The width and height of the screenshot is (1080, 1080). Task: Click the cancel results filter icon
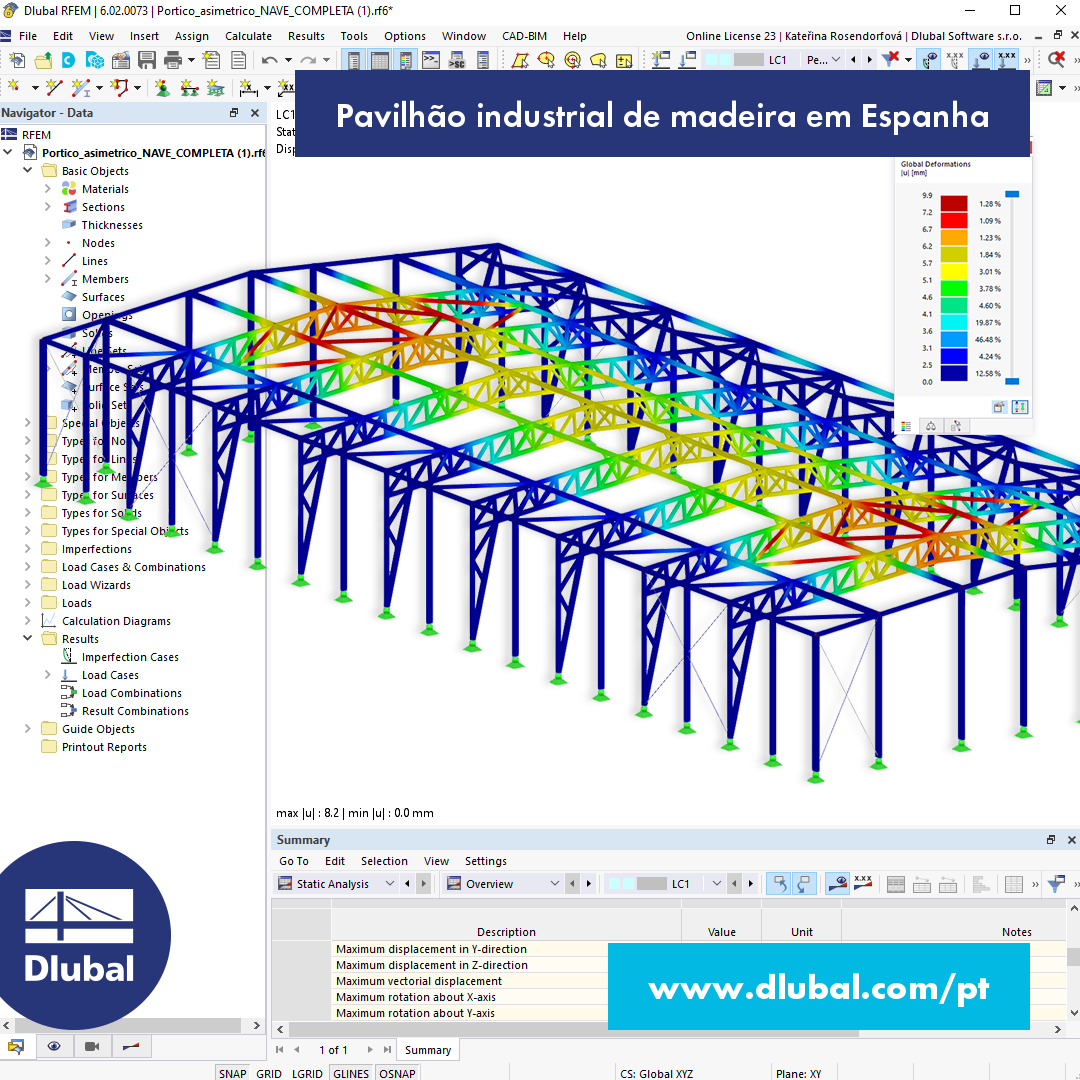coord(891,59)
